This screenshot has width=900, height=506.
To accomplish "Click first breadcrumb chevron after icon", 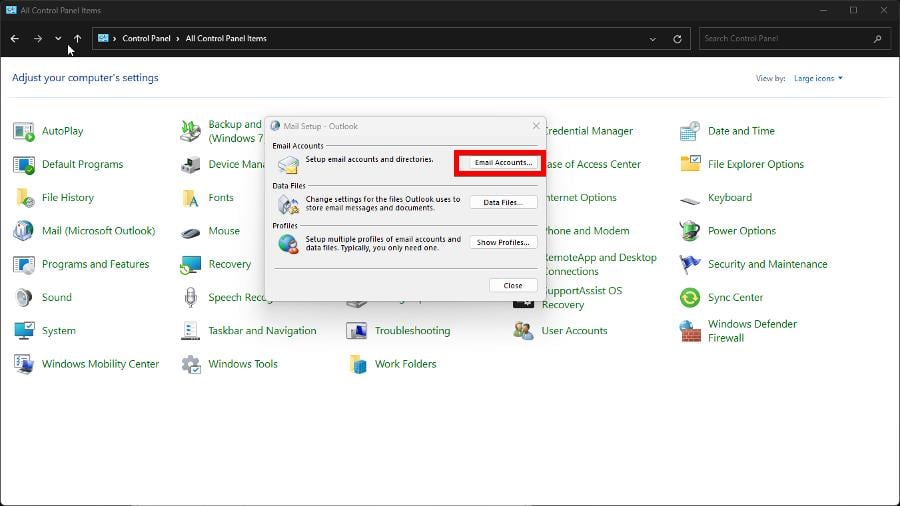I will [115, 38].
